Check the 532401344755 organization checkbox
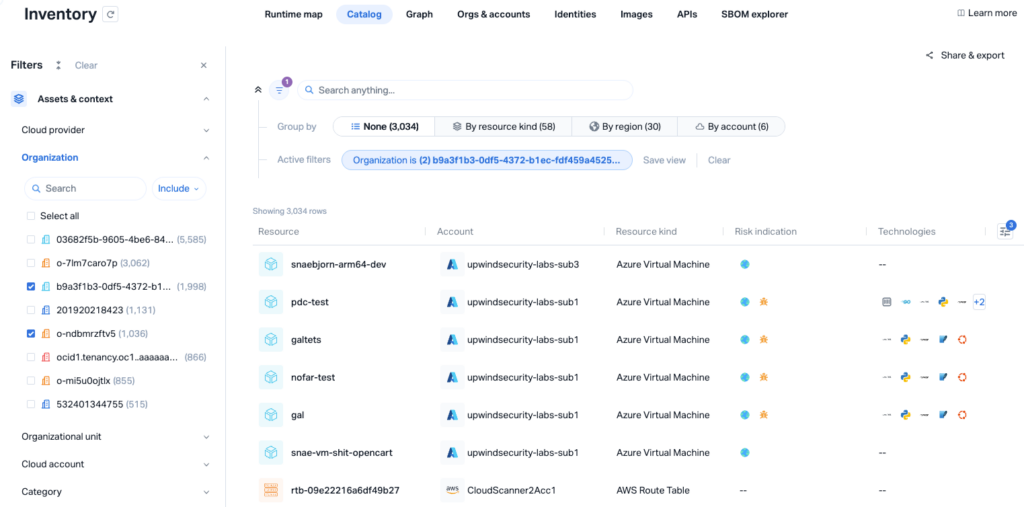The height and width of the screenshot is (507, 1024). (31, 404)
